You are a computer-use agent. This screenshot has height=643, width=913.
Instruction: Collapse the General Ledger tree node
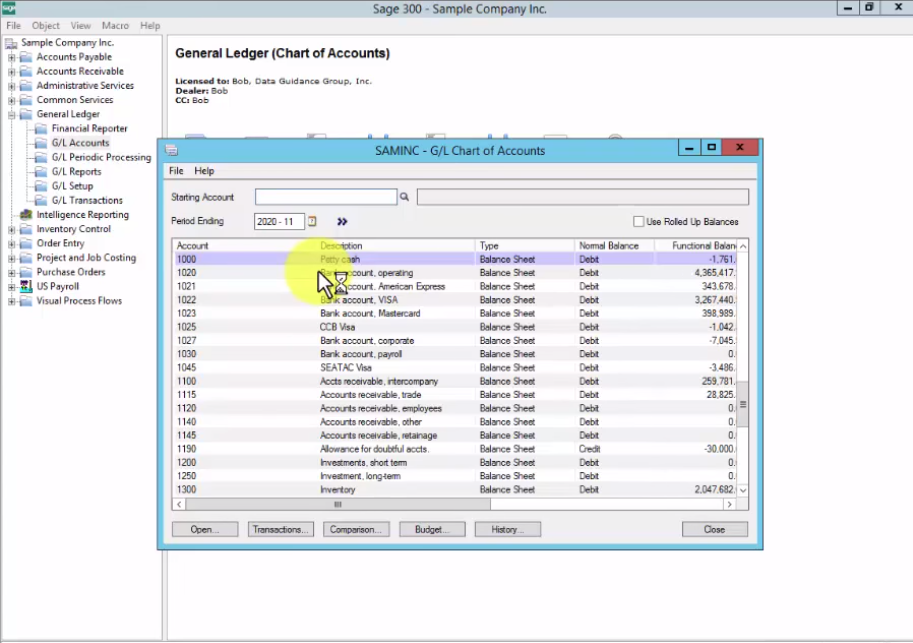point(12,114)
